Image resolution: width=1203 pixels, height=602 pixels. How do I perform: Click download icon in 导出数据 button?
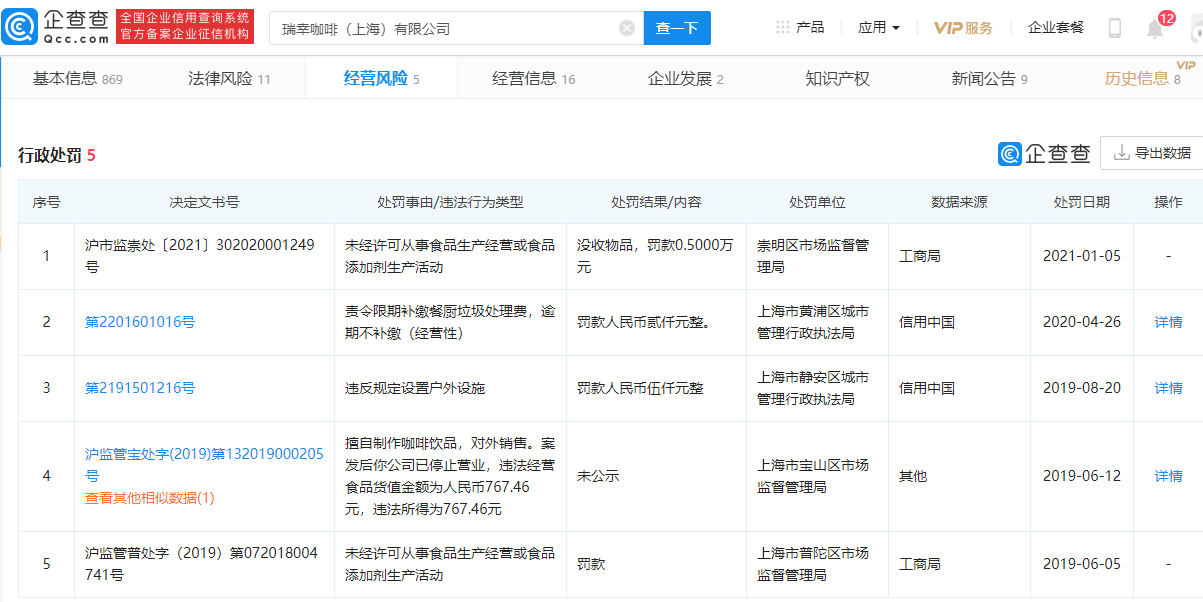click(x=1121, y=153)
